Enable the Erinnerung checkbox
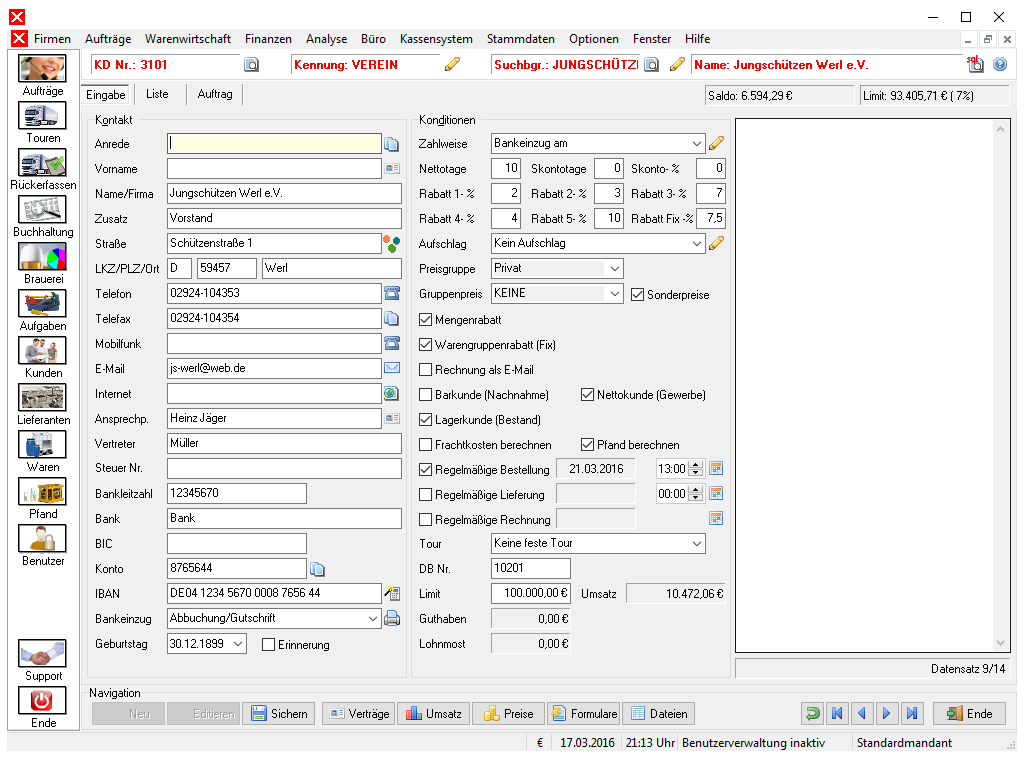Screen dimensions: 1024x758 point(268,644)
